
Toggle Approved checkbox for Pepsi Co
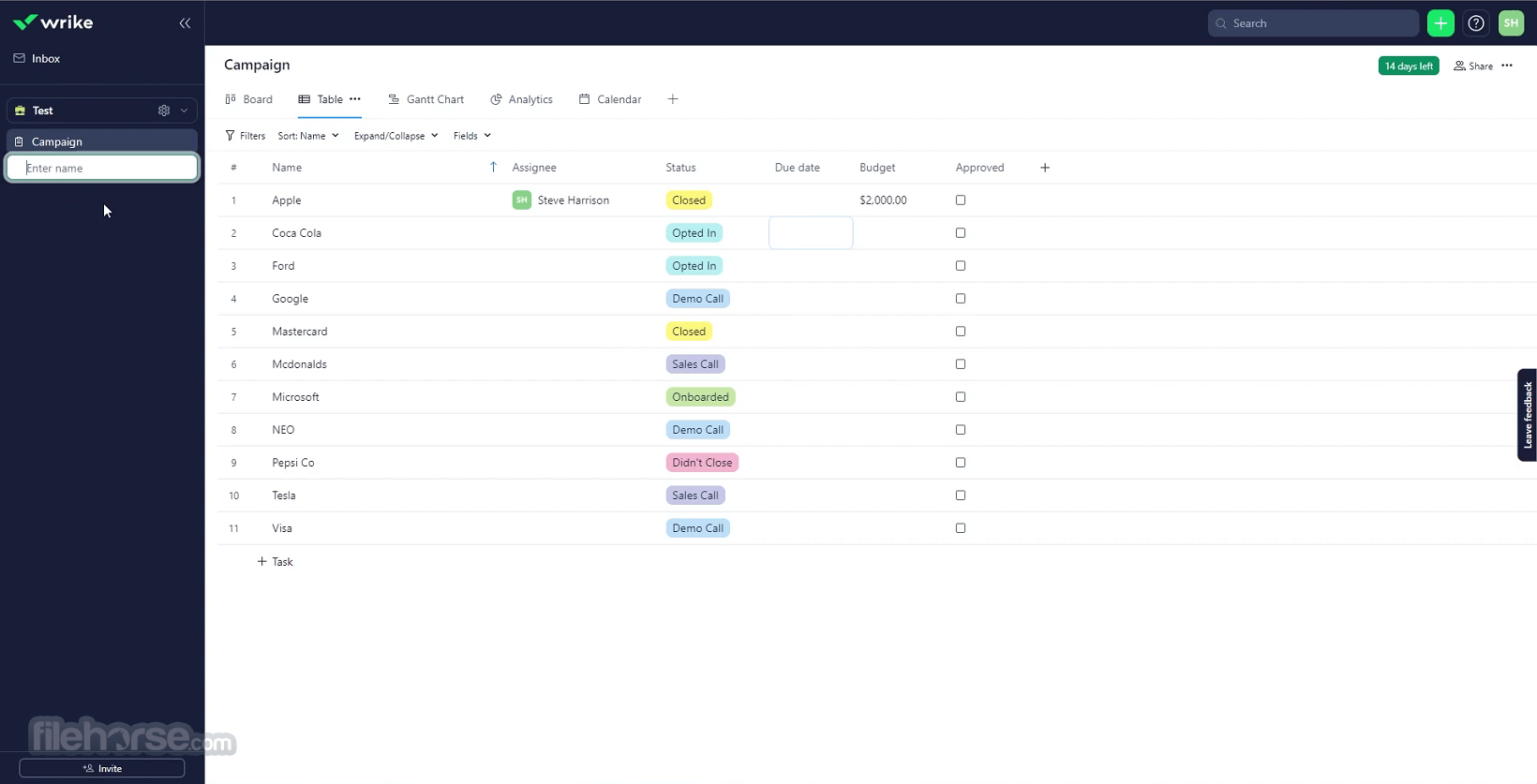(961, 463)
